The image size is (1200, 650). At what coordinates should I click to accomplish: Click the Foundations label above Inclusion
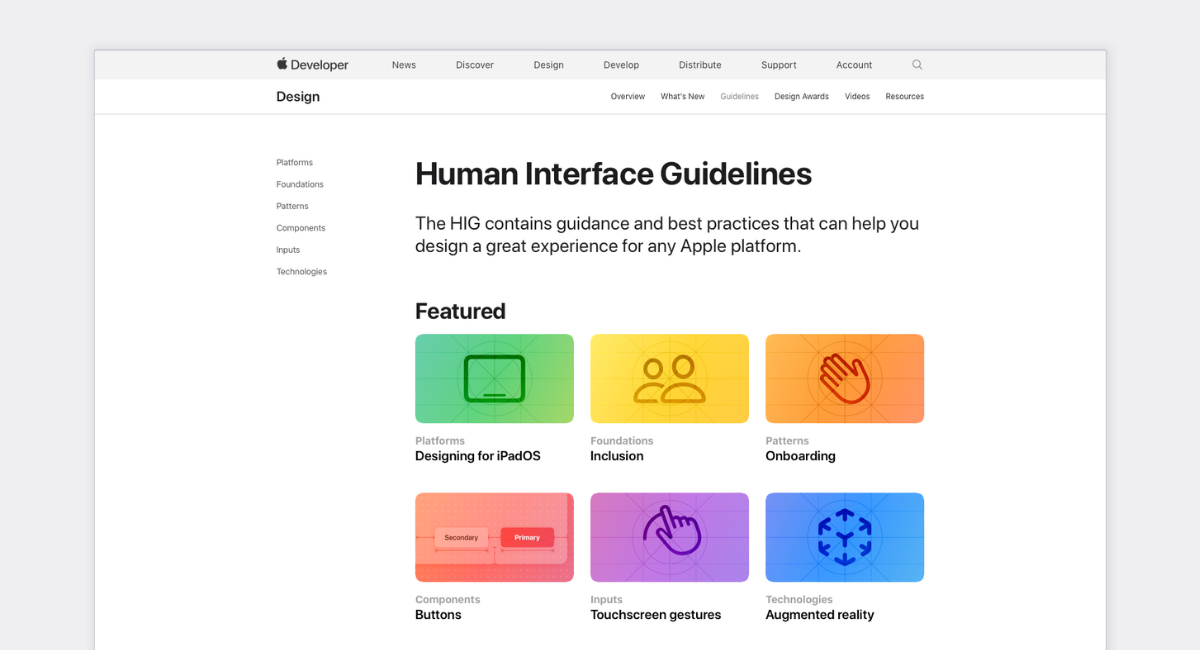pos(622,441)
